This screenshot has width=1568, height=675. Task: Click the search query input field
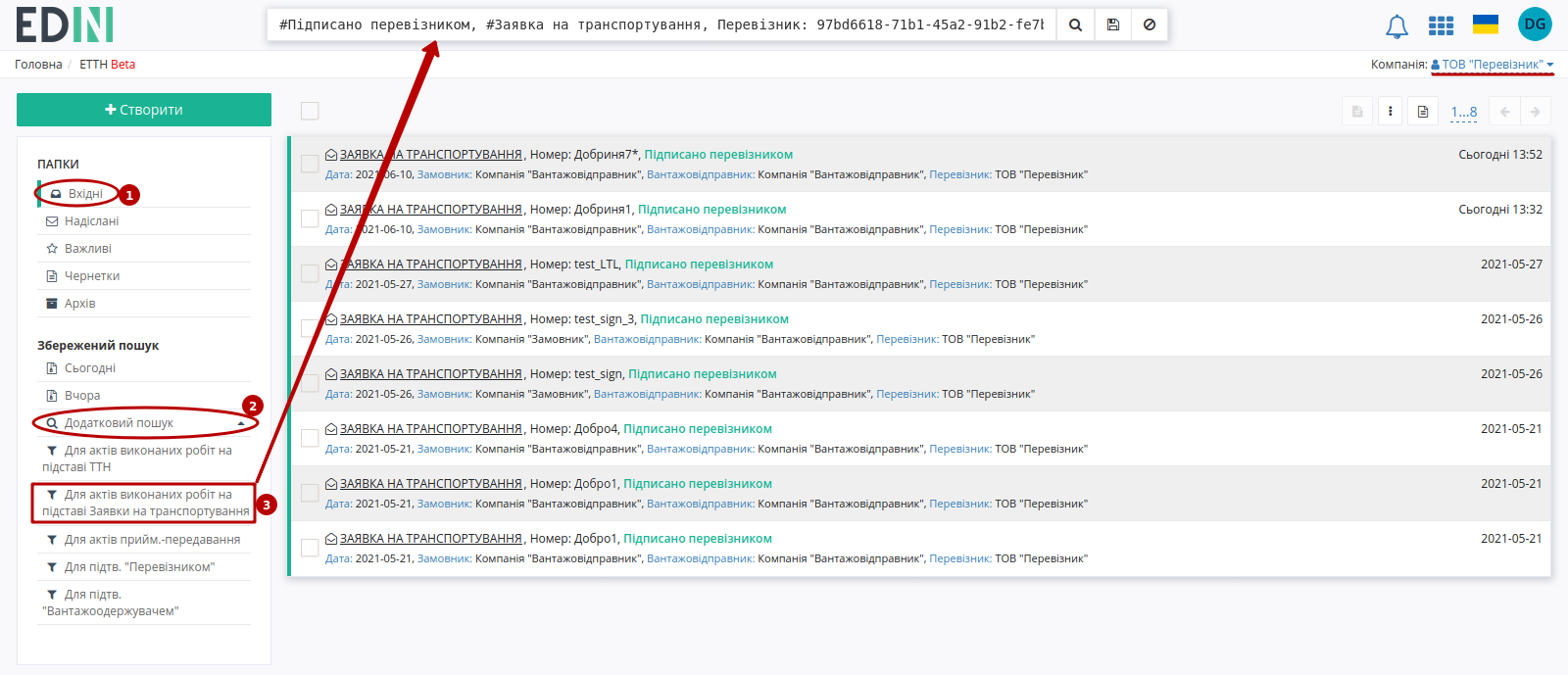pos(661,24)
